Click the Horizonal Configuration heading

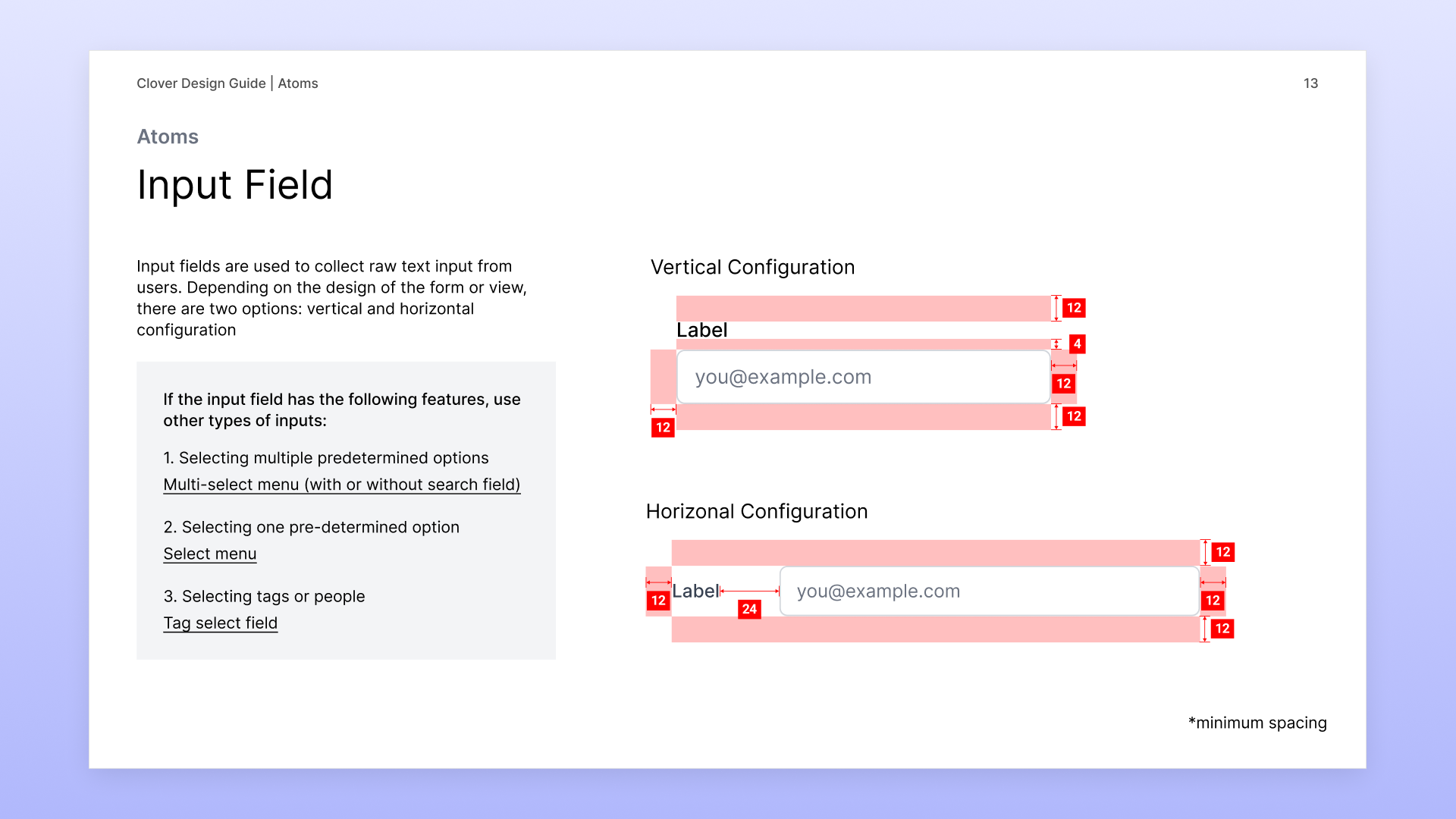click(x=756, y=511)
